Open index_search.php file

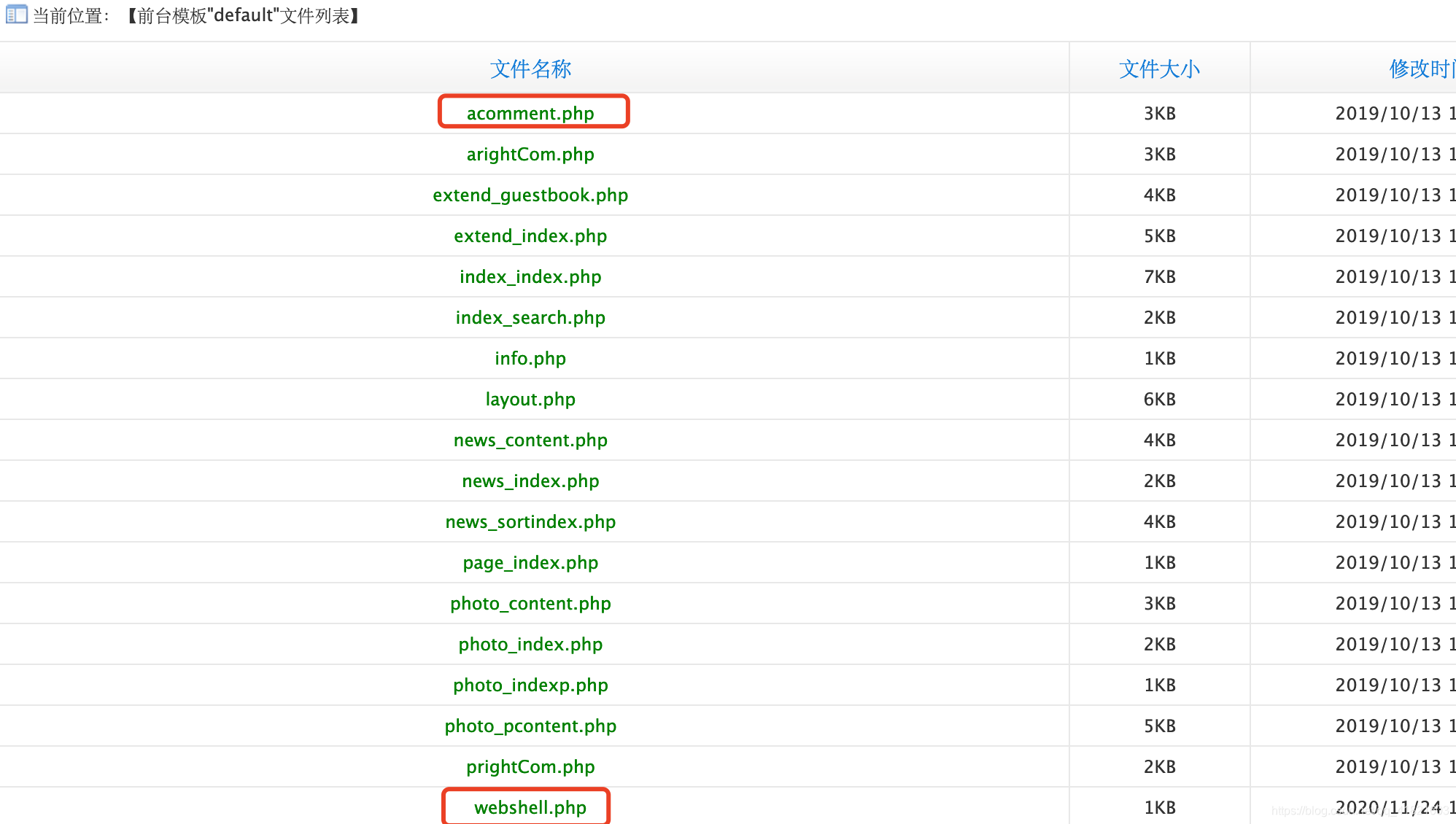pyautogui.click(x=530, y=317)
